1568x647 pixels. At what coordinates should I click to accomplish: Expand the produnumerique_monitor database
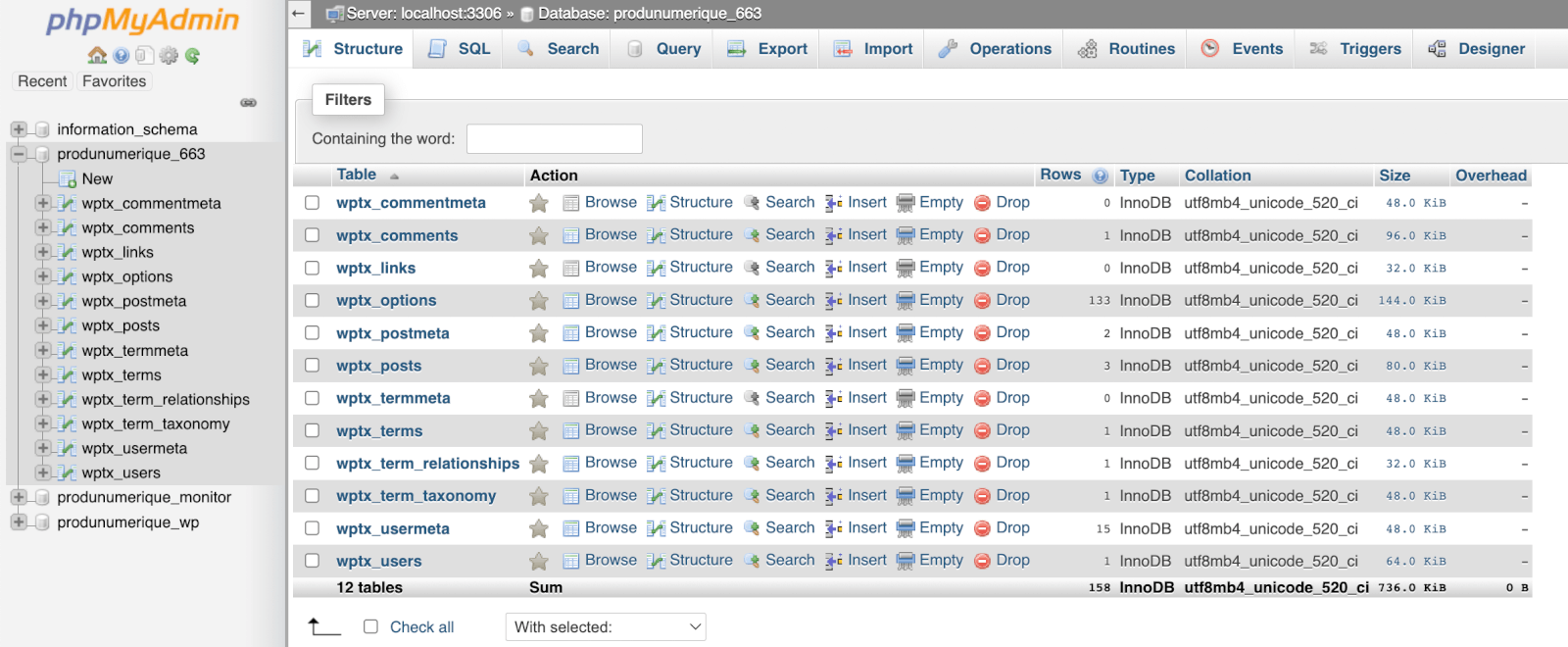pyautogui.click(x=19, y=497)
